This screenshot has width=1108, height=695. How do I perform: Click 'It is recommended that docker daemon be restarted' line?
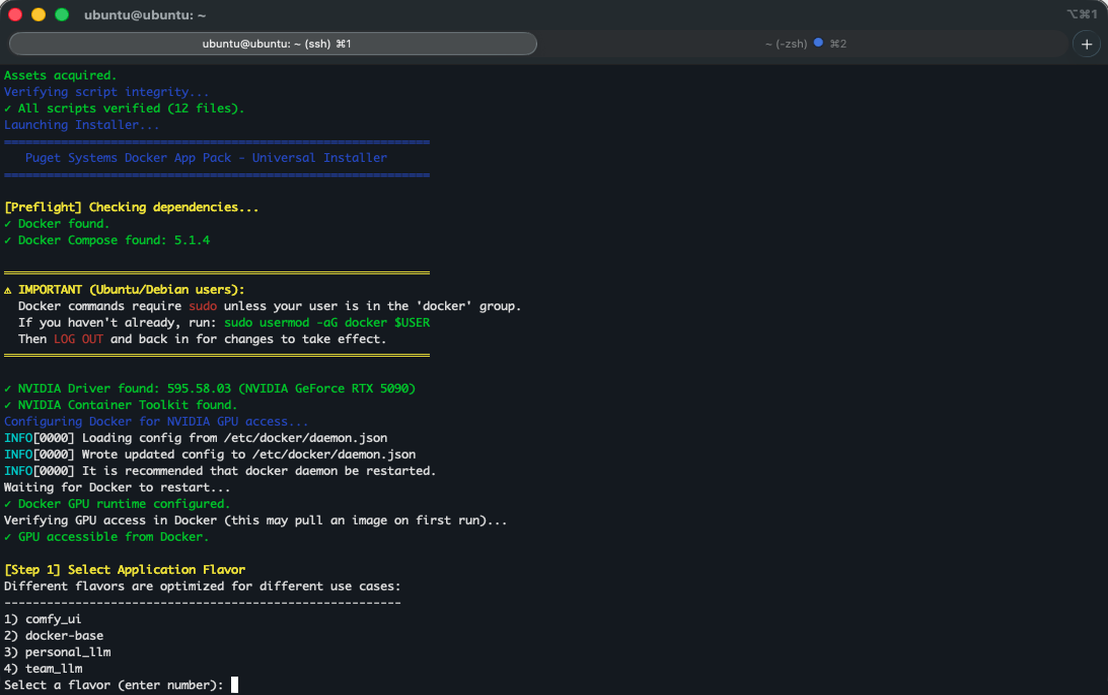(220, 471)
